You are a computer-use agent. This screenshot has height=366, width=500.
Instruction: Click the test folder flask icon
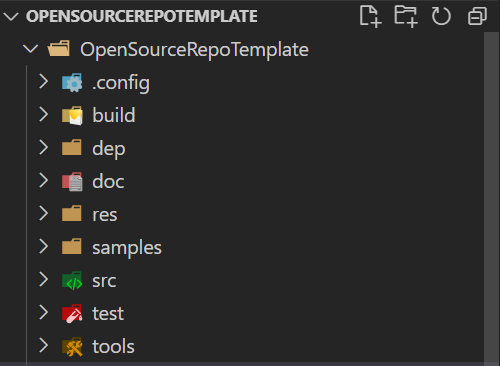click(72, 313)
